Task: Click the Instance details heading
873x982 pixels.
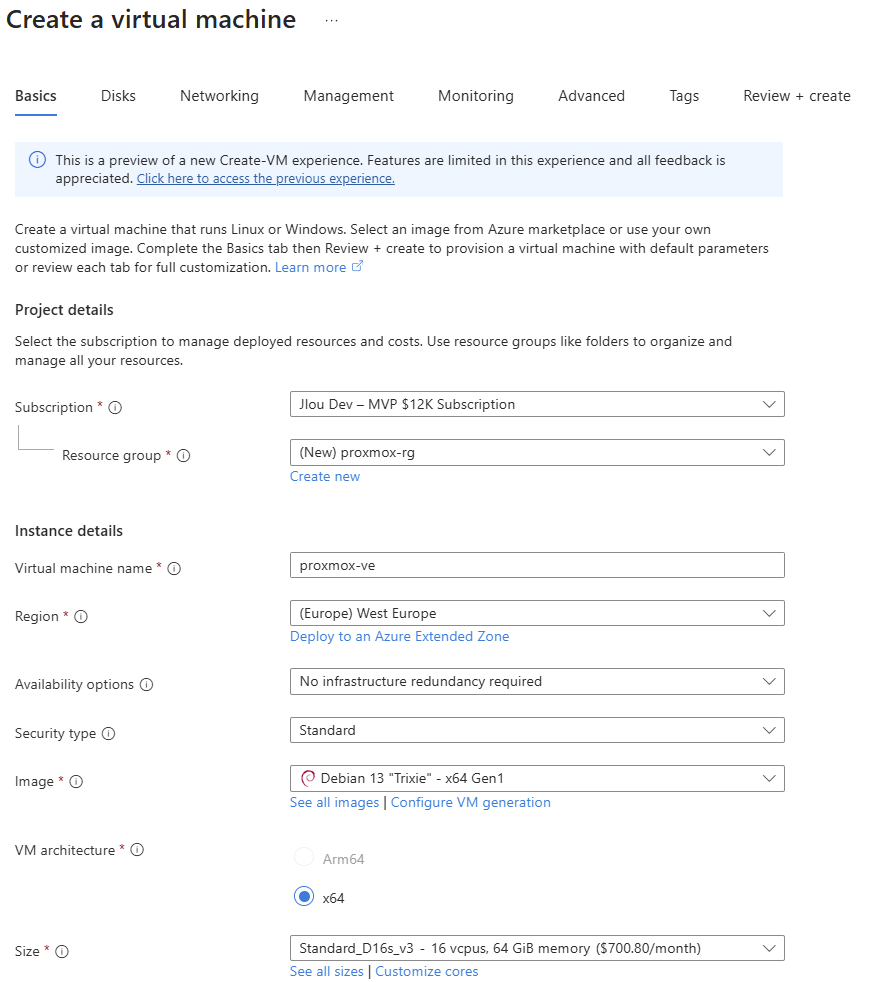Action: click(x=69, y=531)
